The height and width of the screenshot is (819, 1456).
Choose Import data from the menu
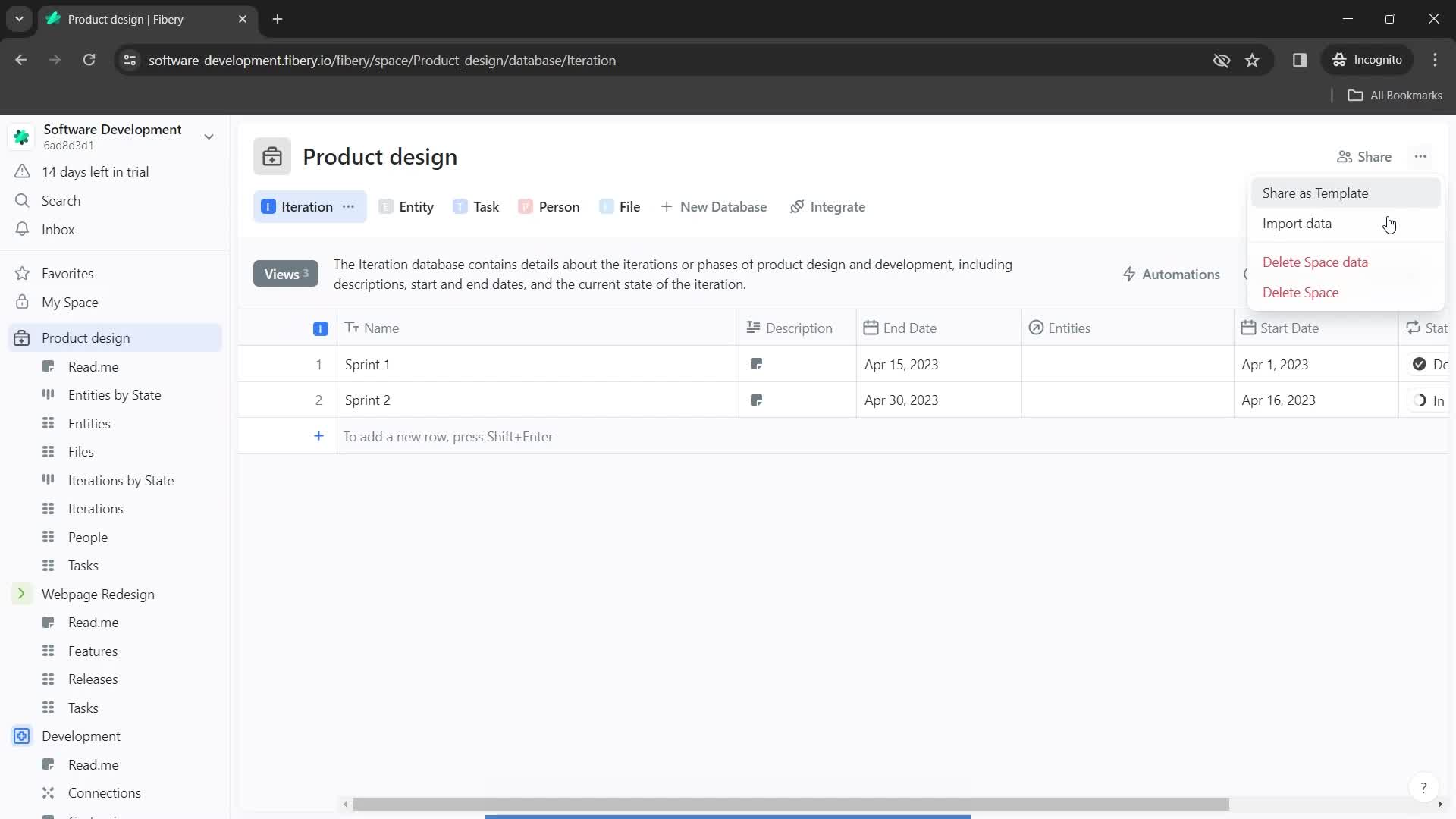[x=1345, y=224]
